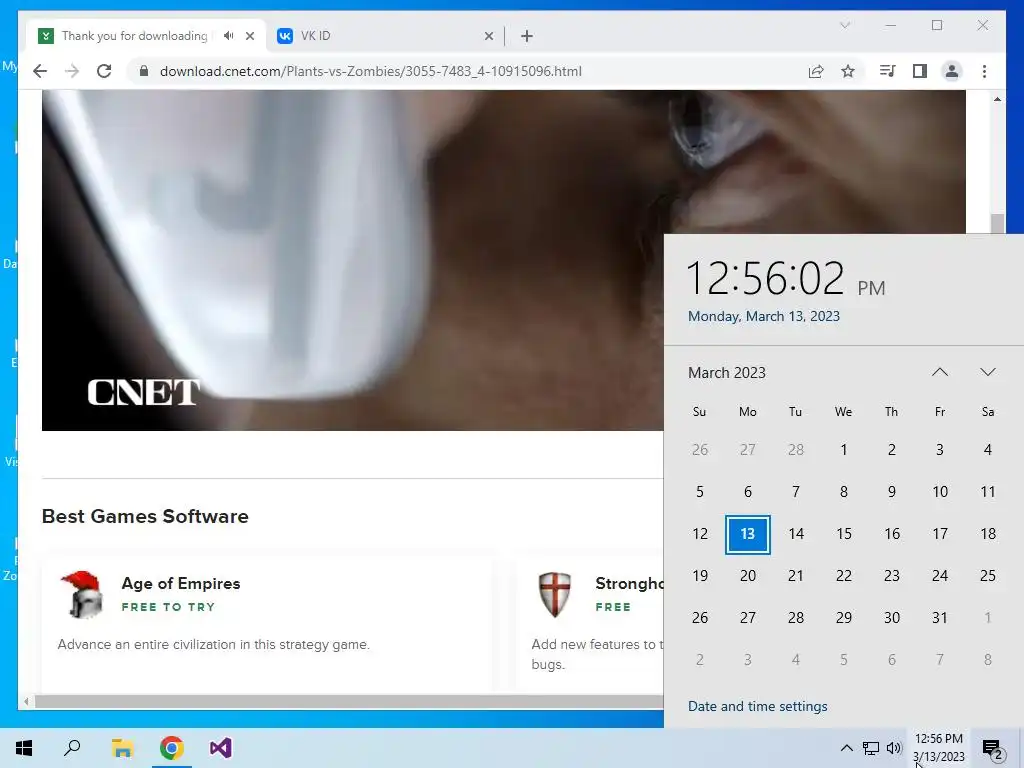This screenshot has height=768, width=1024.
Task: Go back to the previous page
Action: pyautogui.click(x=40, y=71)
